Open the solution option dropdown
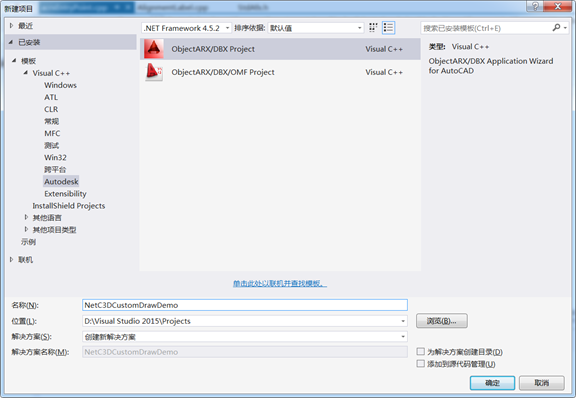The image size is (576, 398). tap(403, 337)
